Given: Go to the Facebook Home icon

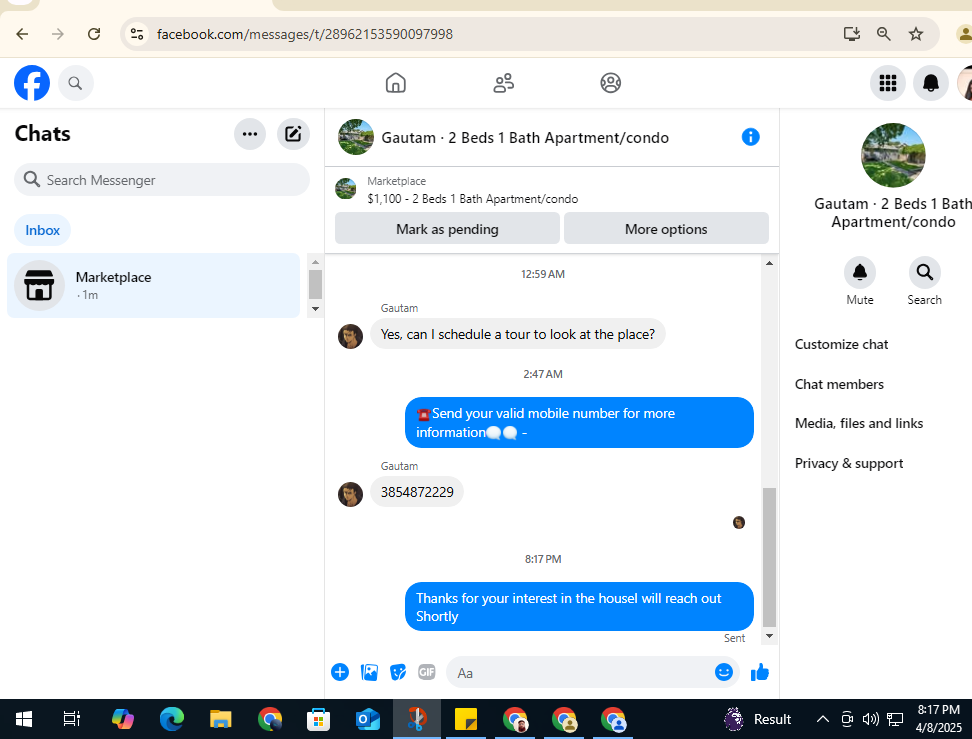Looking at the screenshot, I should click(x=395, y=82).
